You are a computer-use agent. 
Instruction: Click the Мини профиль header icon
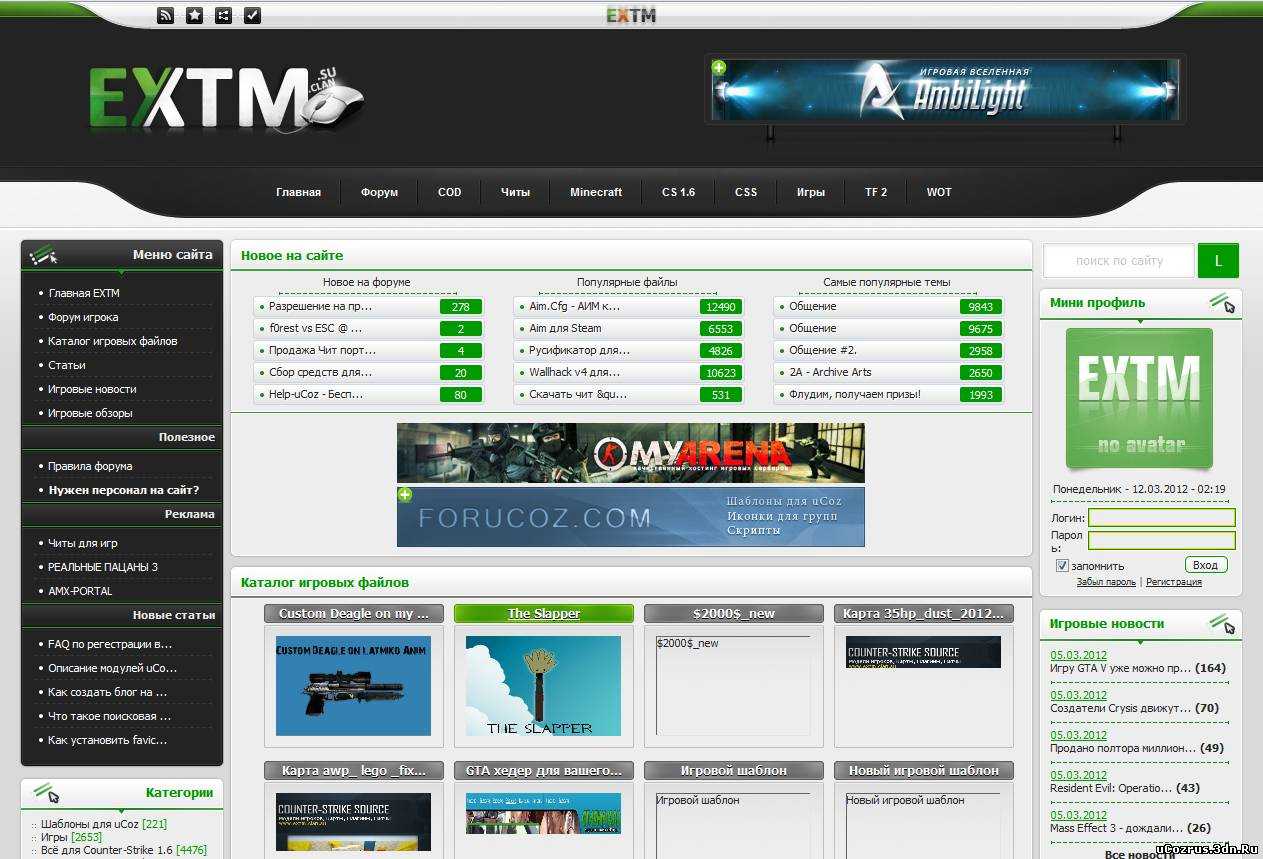1222,302
